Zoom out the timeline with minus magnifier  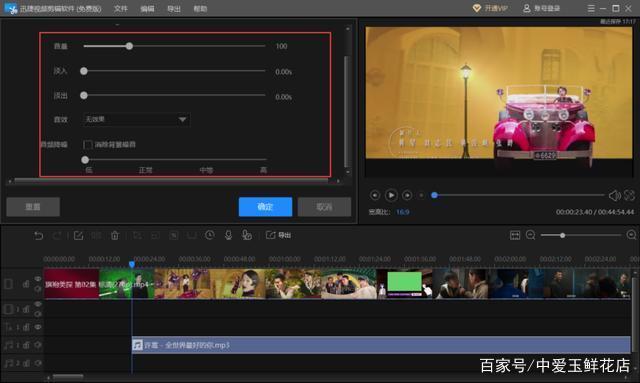531,235
